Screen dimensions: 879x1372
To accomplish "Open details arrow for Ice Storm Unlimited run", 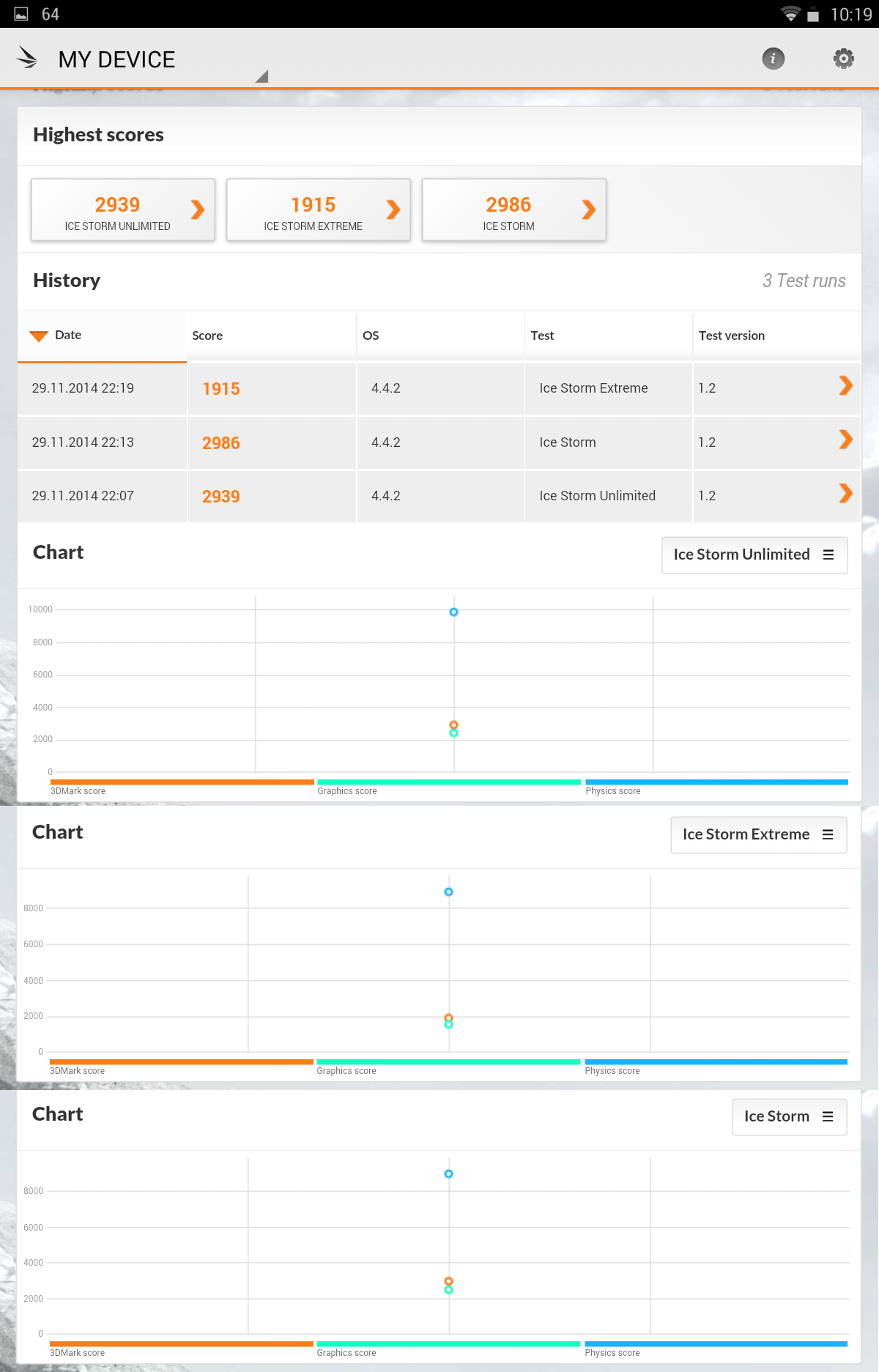I will click(x=846, y=493).
